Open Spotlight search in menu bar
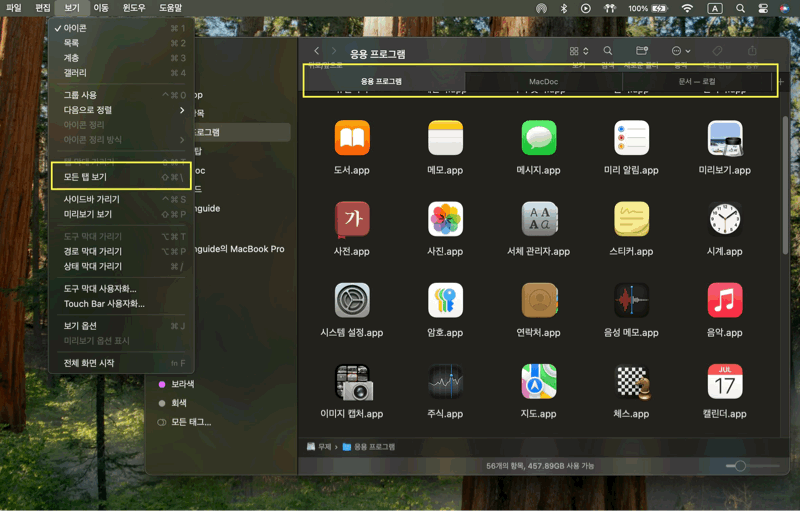The width and height of the screenshot is (800, 511). point(740,8)
